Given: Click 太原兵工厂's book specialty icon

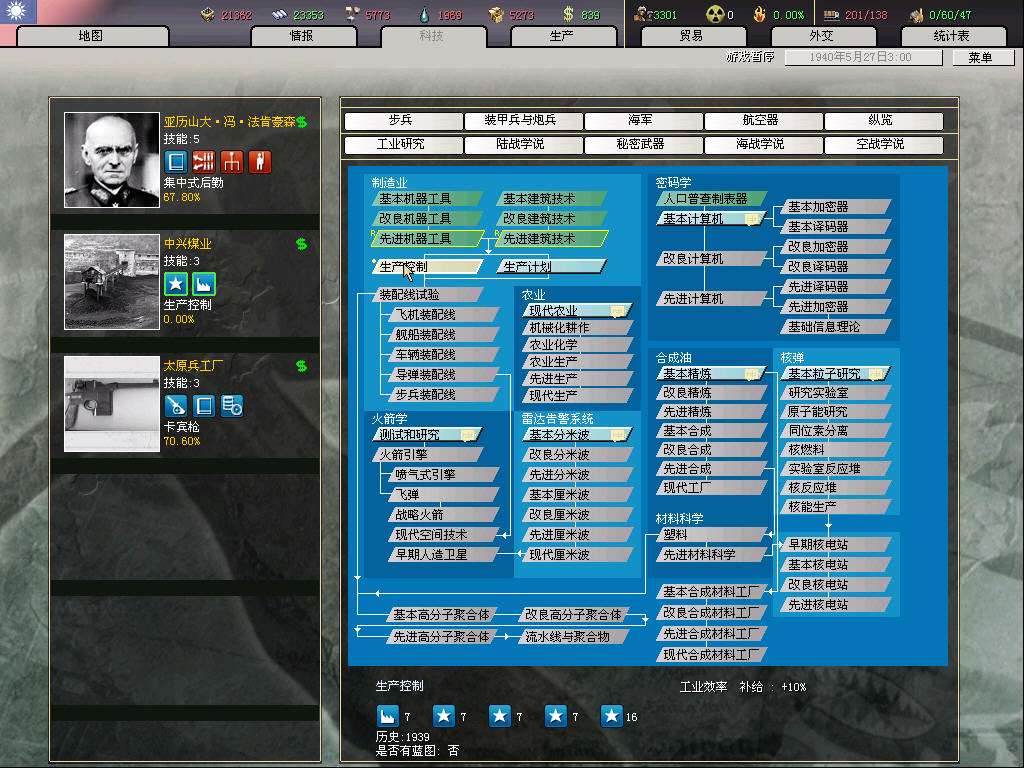Looking at the screenshot, I should [204, 406].
